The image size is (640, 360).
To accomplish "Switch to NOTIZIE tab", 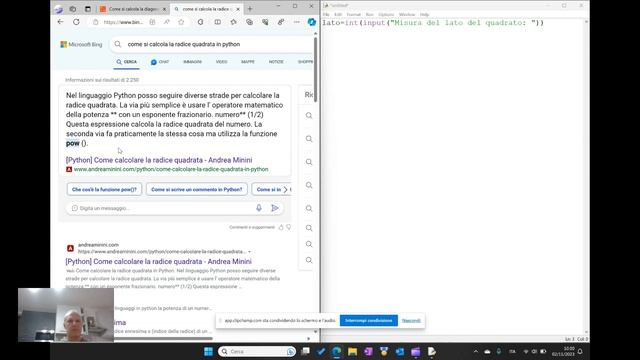I will coord(276,62).
